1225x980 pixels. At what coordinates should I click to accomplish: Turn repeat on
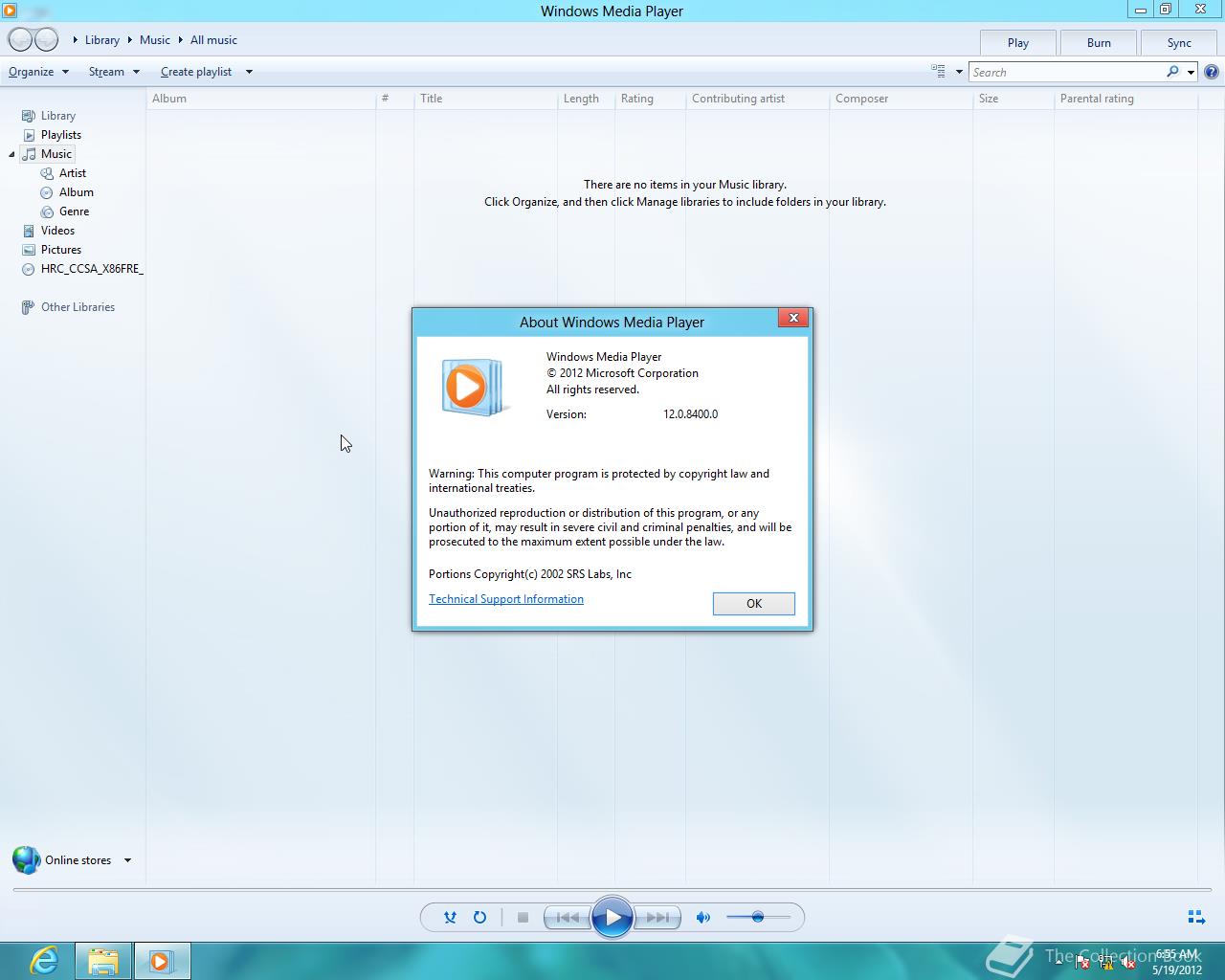[479, 917]
